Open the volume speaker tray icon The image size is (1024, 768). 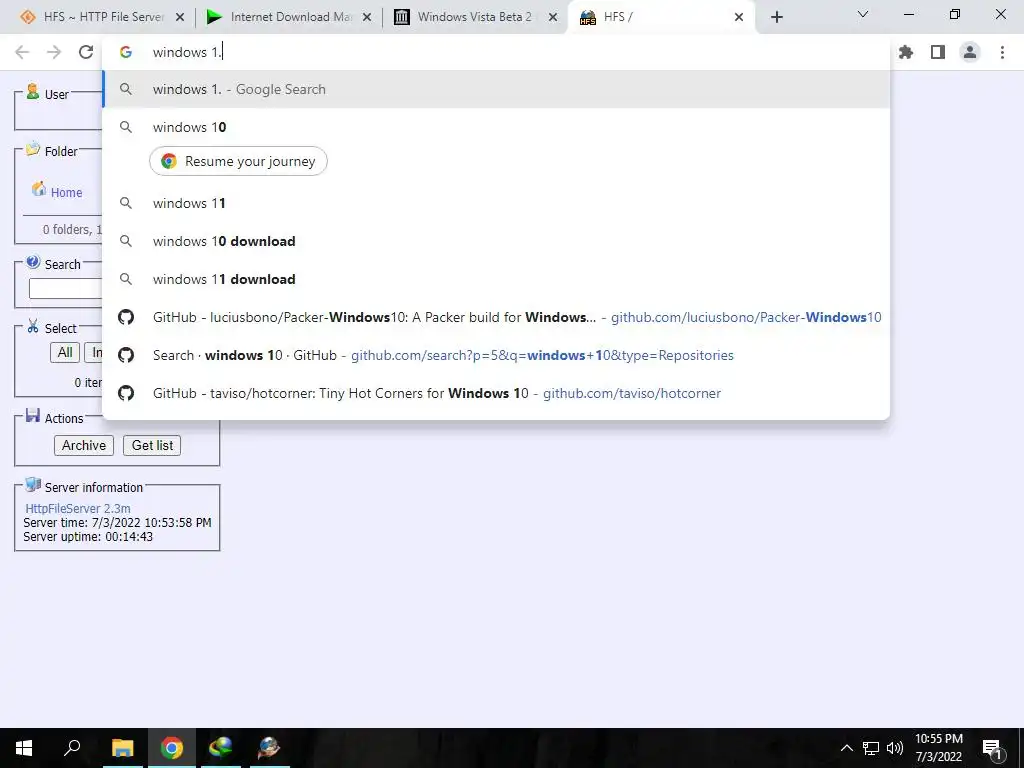(x=895, y=748)
